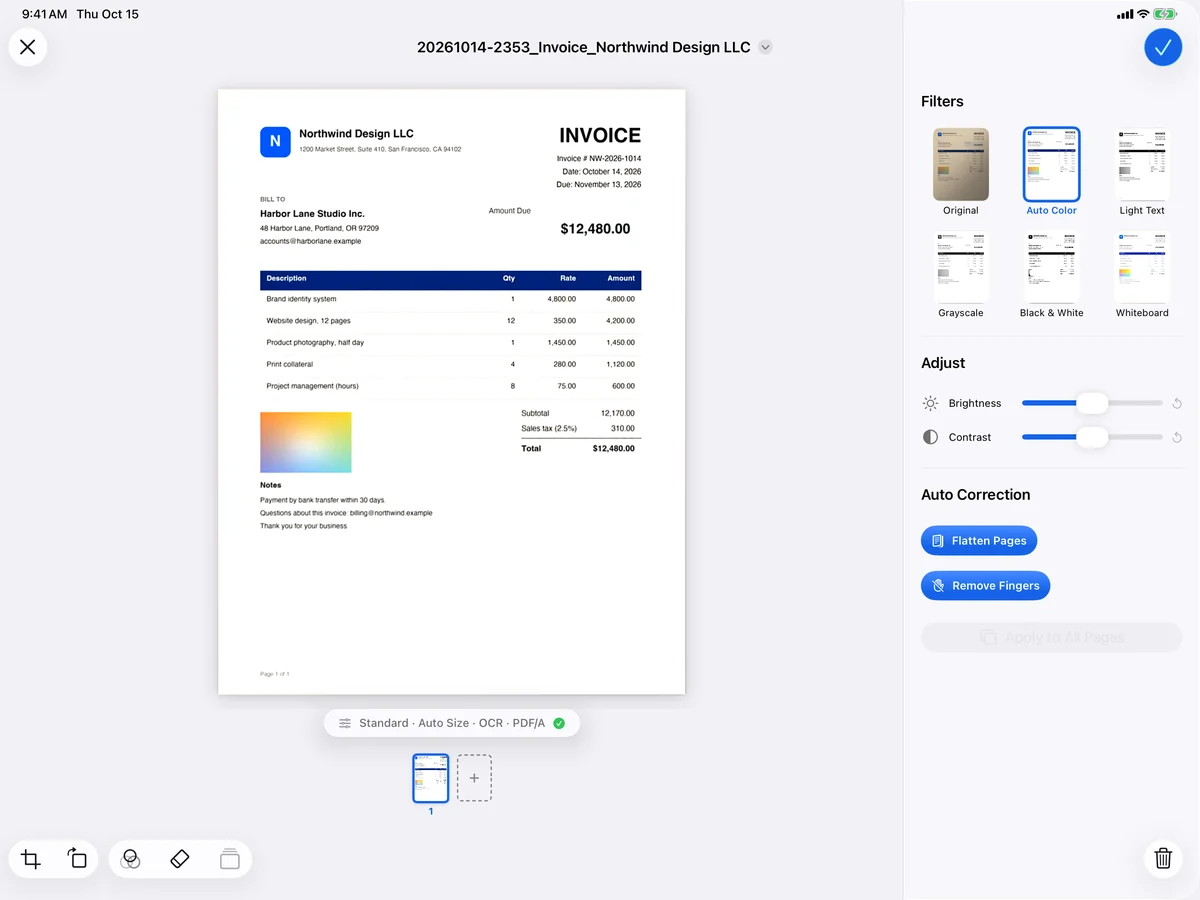Open Standard · Auto Size · OCR · PDF/A settings
Screen dimensions: 1200x900
pos(452,723)
